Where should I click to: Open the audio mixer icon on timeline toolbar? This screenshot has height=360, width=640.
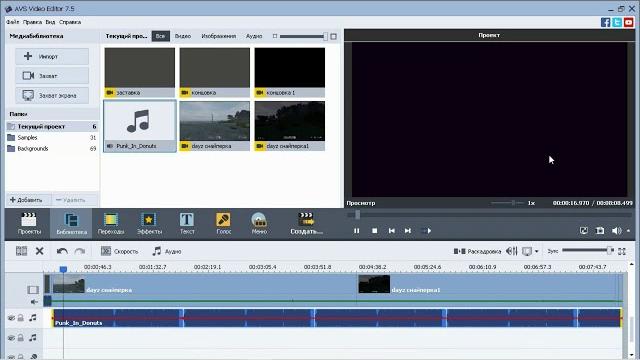click(511, 251)
